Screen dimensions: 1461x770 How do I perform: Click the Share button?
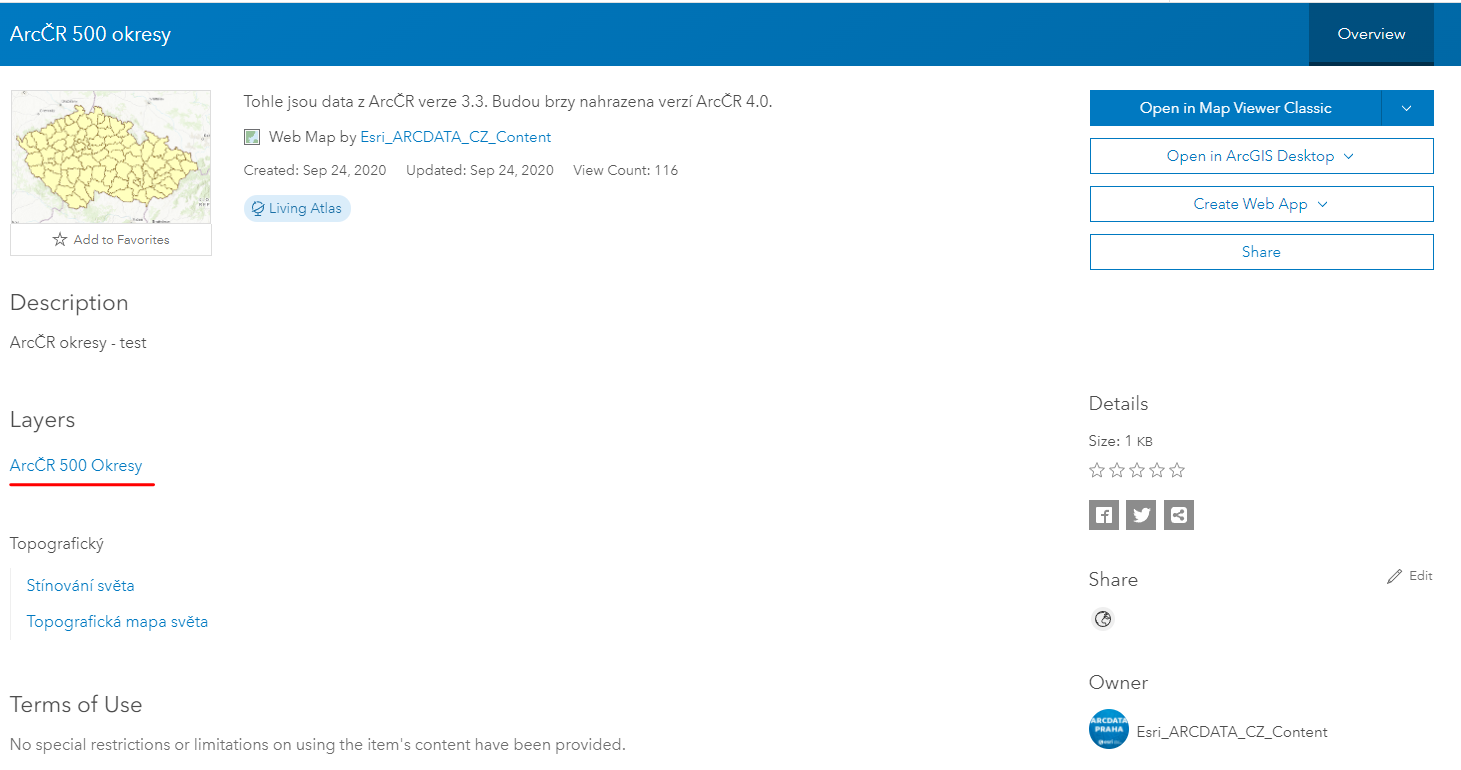pyautogui.click(x=1261, y=252)
